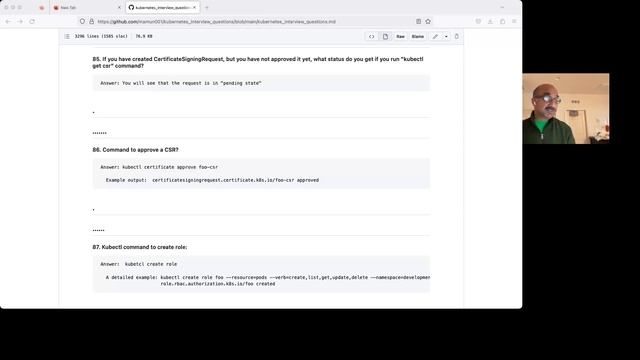The image size is (640, 360).
Task: Delete this file with the trash icon
Action: tap(457, 36)
